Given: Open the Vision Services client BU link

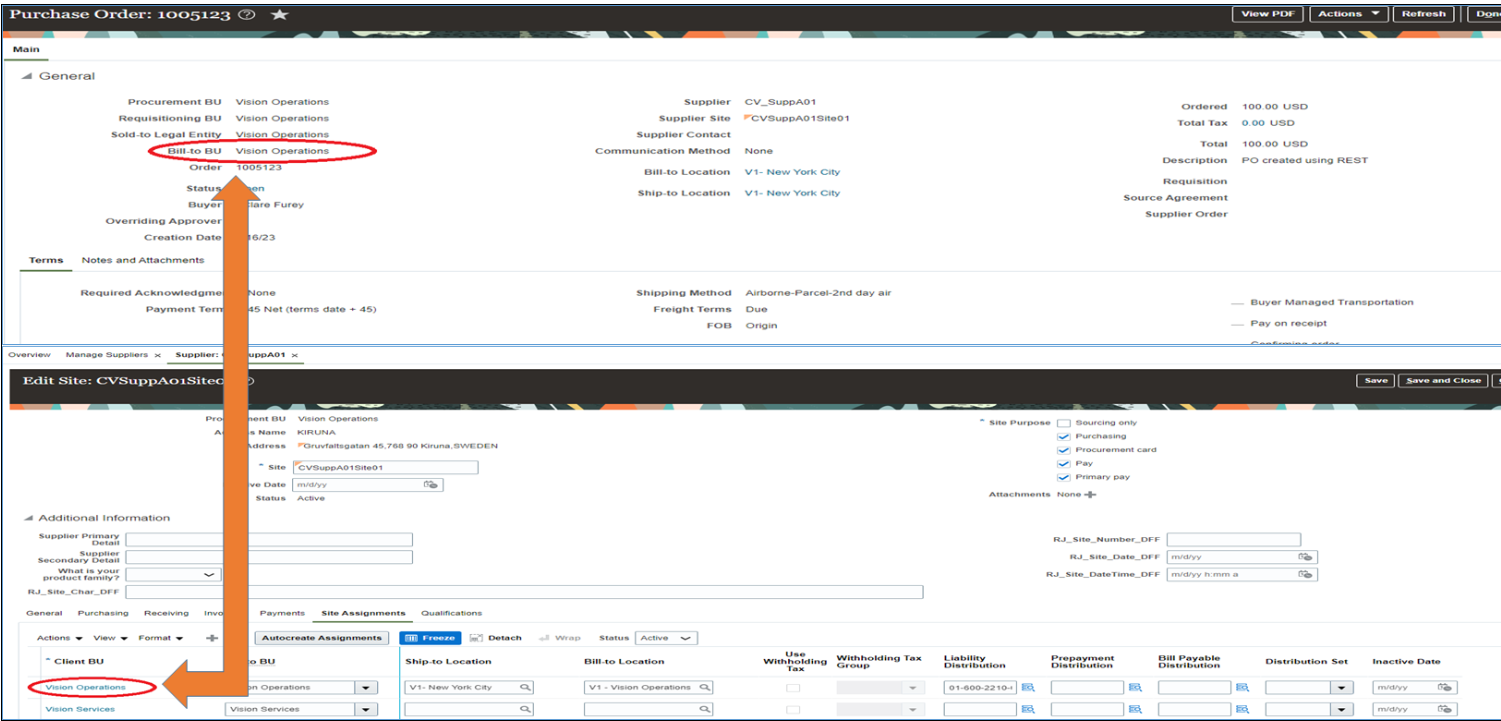Looking at the screenshot, I should pyautogui.click(x=80, y=710).
